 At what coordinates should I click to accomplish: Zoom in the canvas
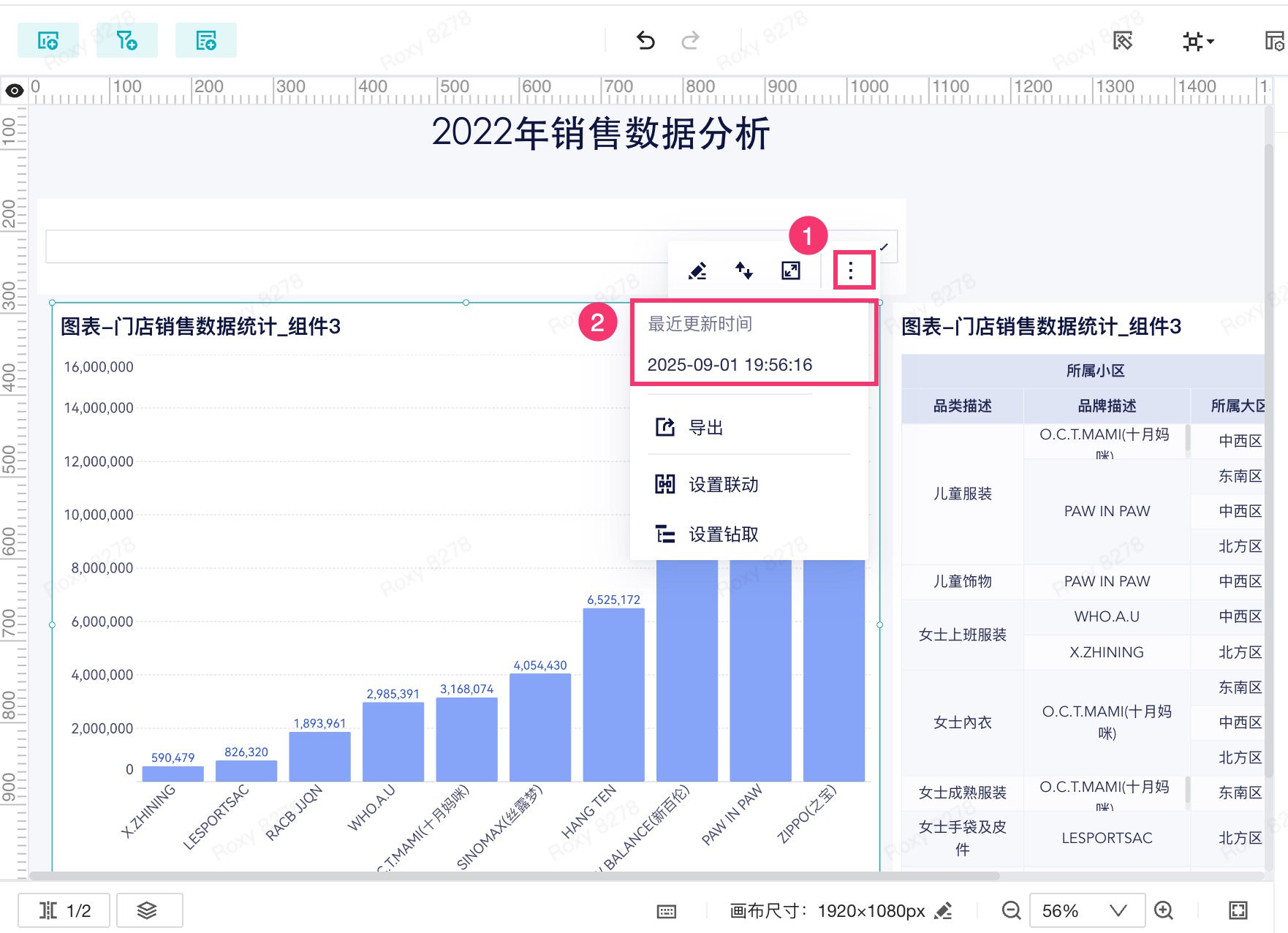(x=1164, y=910)
